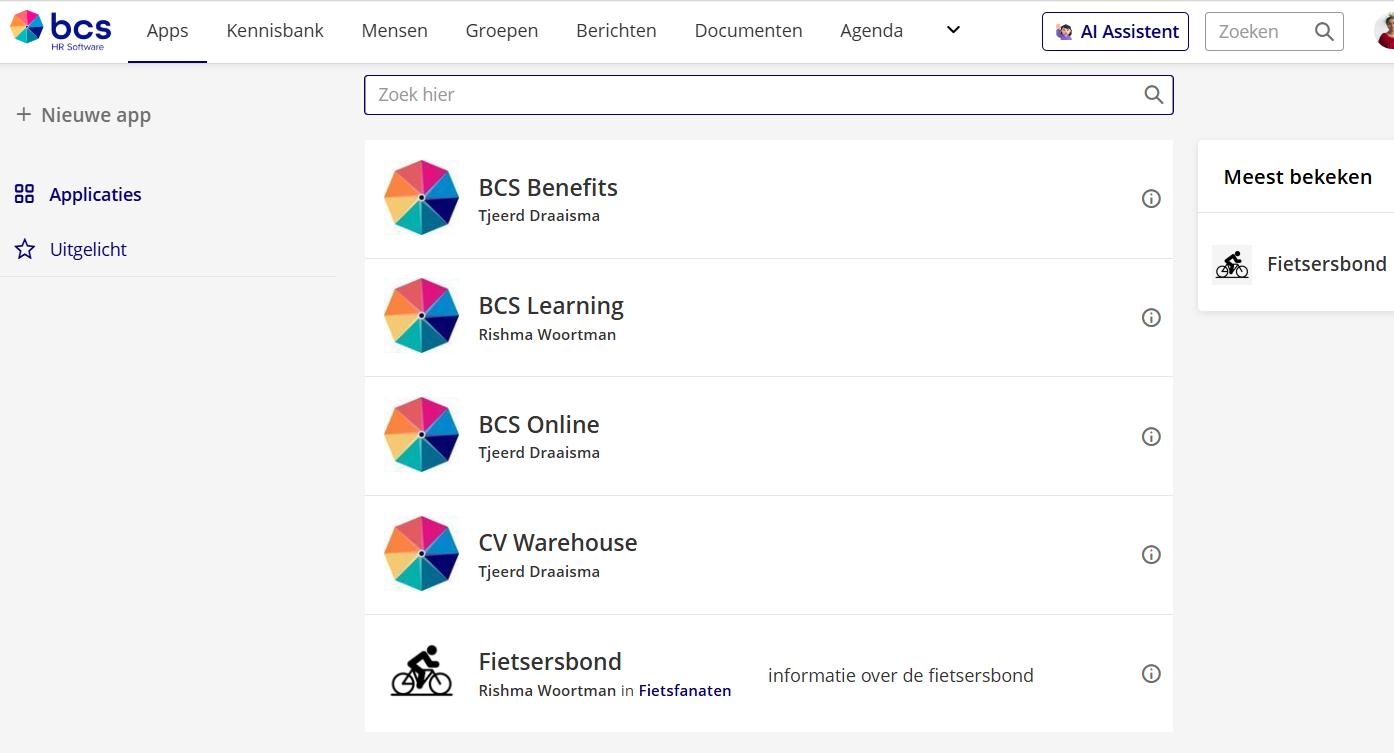Click the Meest bekeken heading

[1298, 177]
